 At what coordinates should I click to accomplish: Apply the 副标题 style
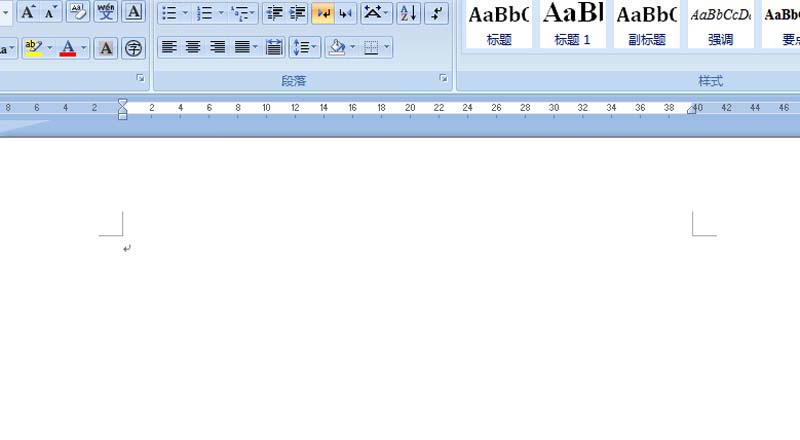point(646,25)
